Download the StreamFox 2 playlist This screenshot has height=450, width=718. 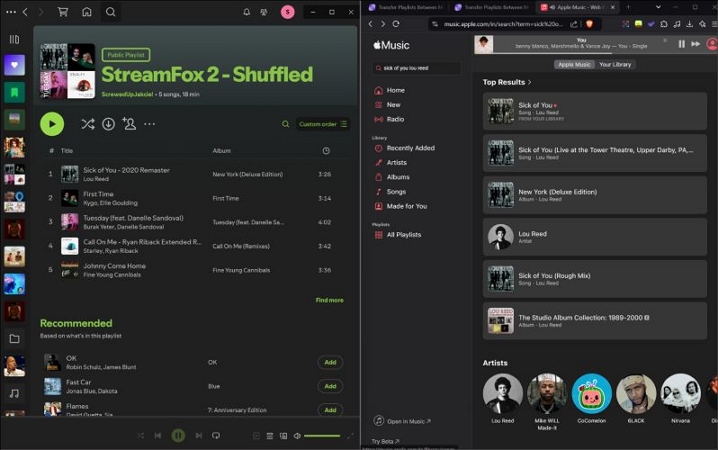pos(108,124)
